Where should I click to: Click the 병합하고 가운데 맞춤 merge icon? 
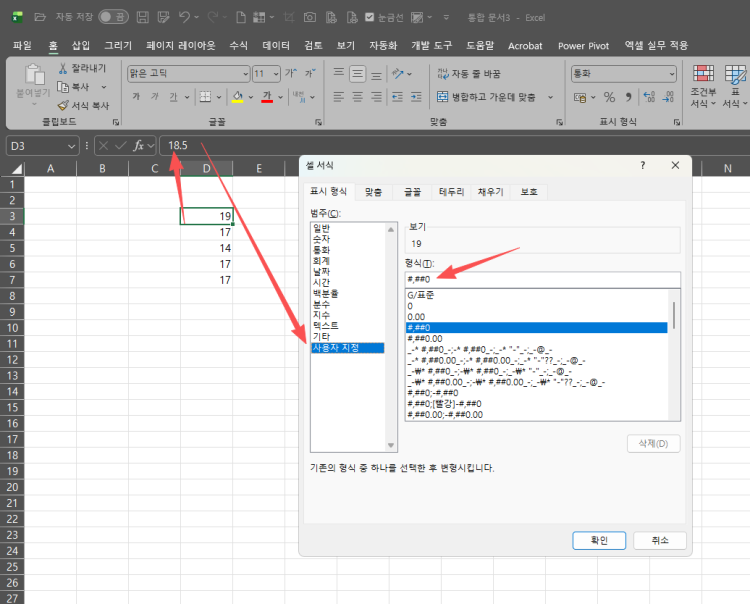coord(443,97)
